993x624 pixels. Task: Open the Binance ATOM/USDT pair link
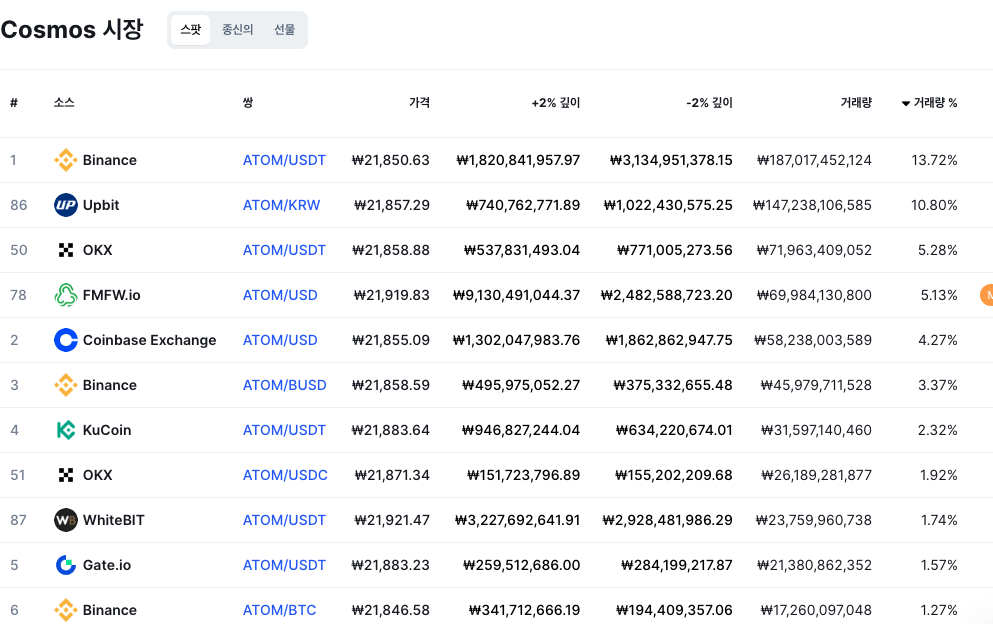pyautogui.click(x=284, y=160)
